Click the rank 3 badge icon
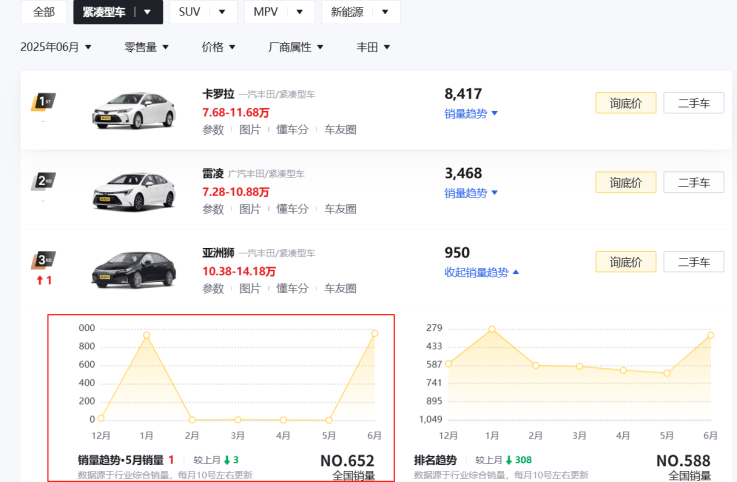 [44, 260]
